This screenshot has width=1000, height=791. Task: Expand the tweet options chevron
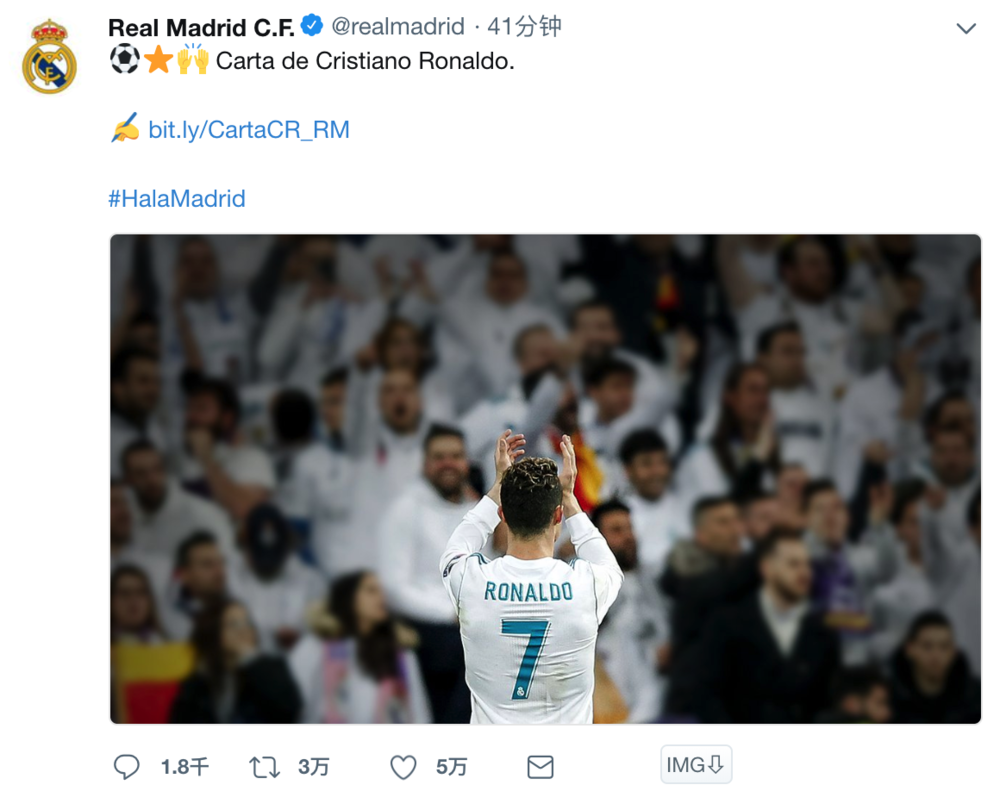point(966,28)
